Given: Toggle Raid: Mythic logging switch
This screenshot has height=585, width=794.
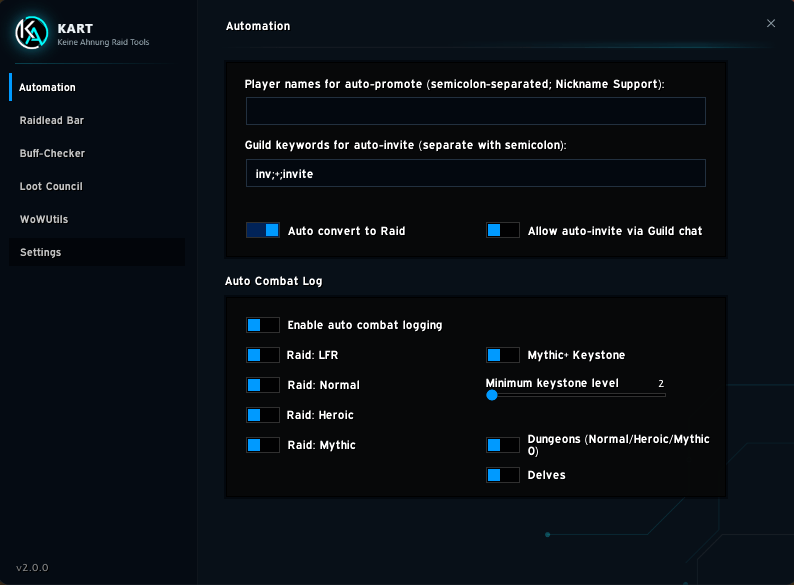Looking at the screenshot, I should click(263, 445).
